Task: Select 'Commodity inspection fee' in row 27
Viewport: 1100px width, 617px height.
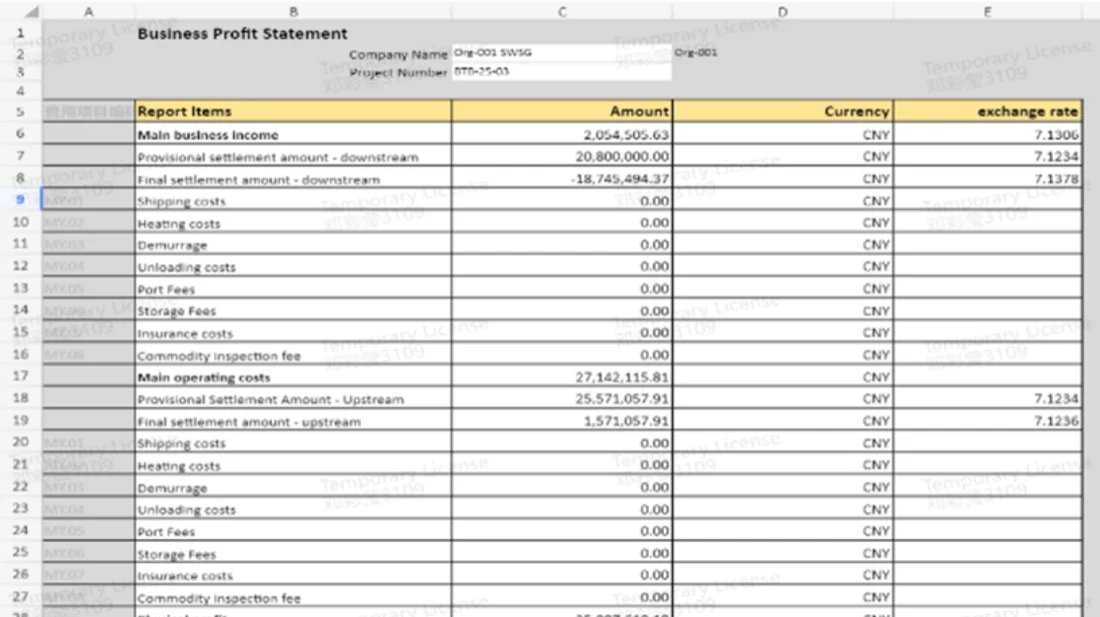Action: tap(293, 598)
